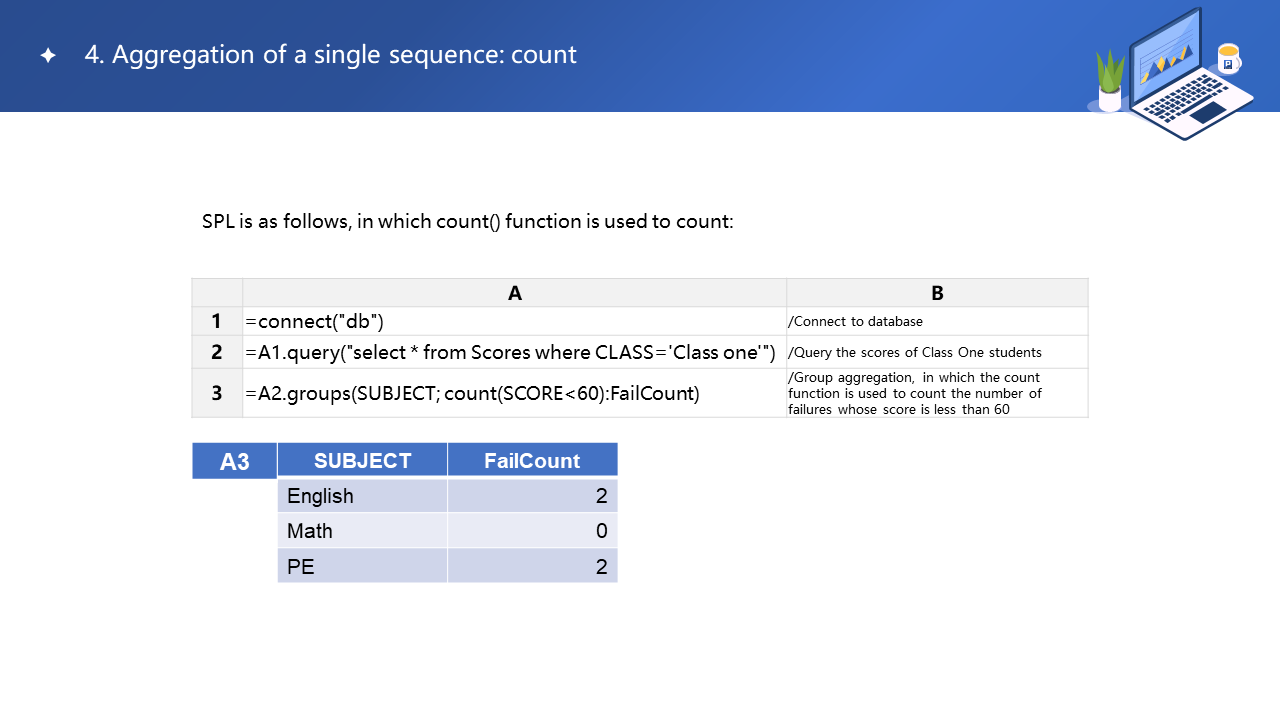Click the SUBJECT column header

(362, 460)
